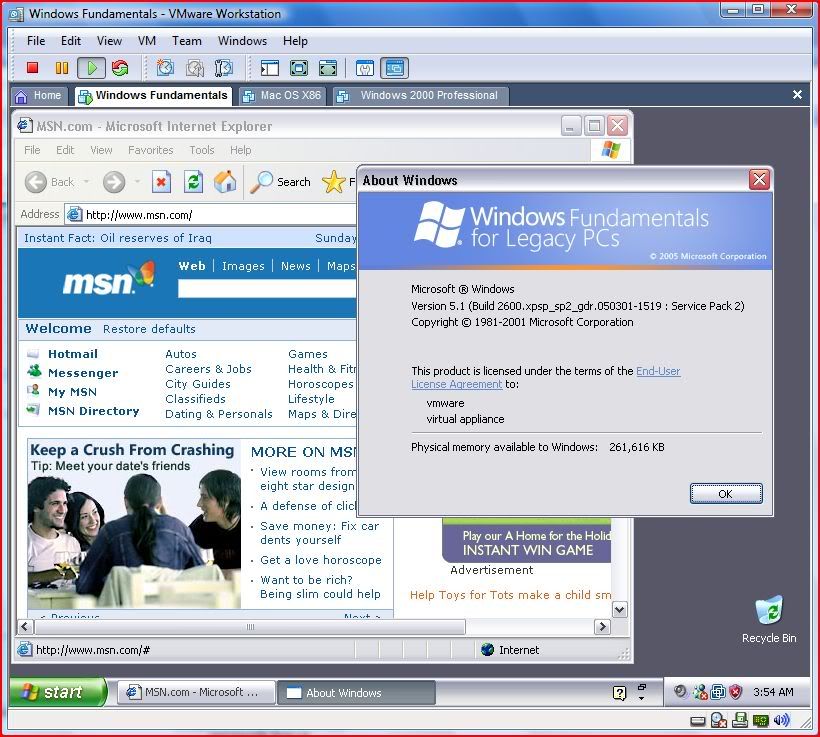Suspend the VM with the pause icon
The width and height of the screenshot is (820, 737).
[x=62, y=68]
